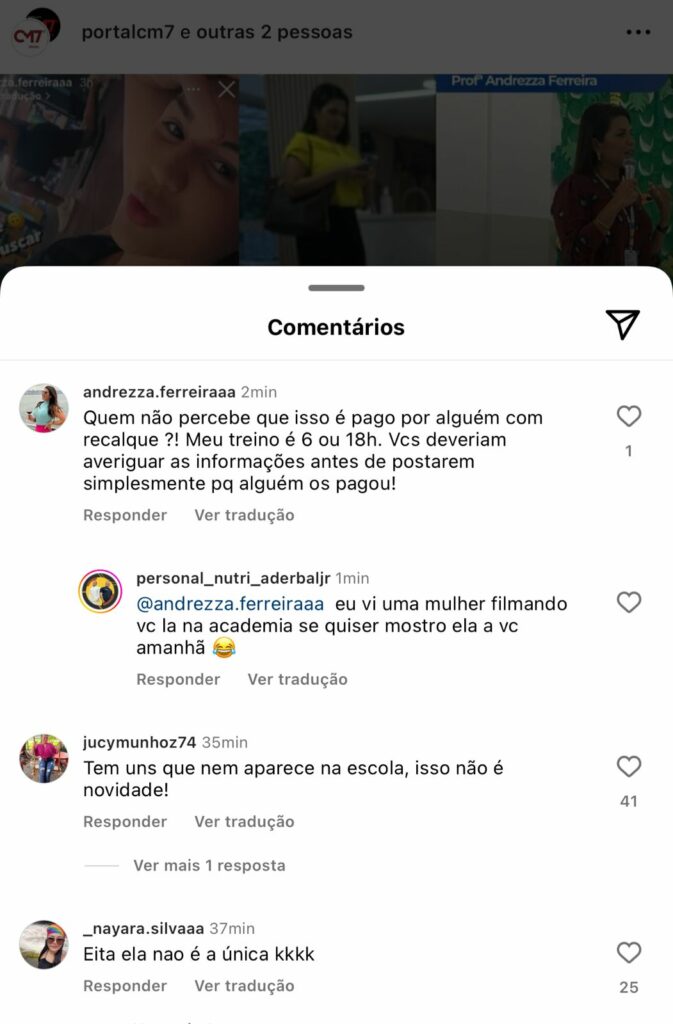Like personal_nutri_aderbaljr's reply with the heart
Screen dimensions: 673x1024
click(629, 602)
